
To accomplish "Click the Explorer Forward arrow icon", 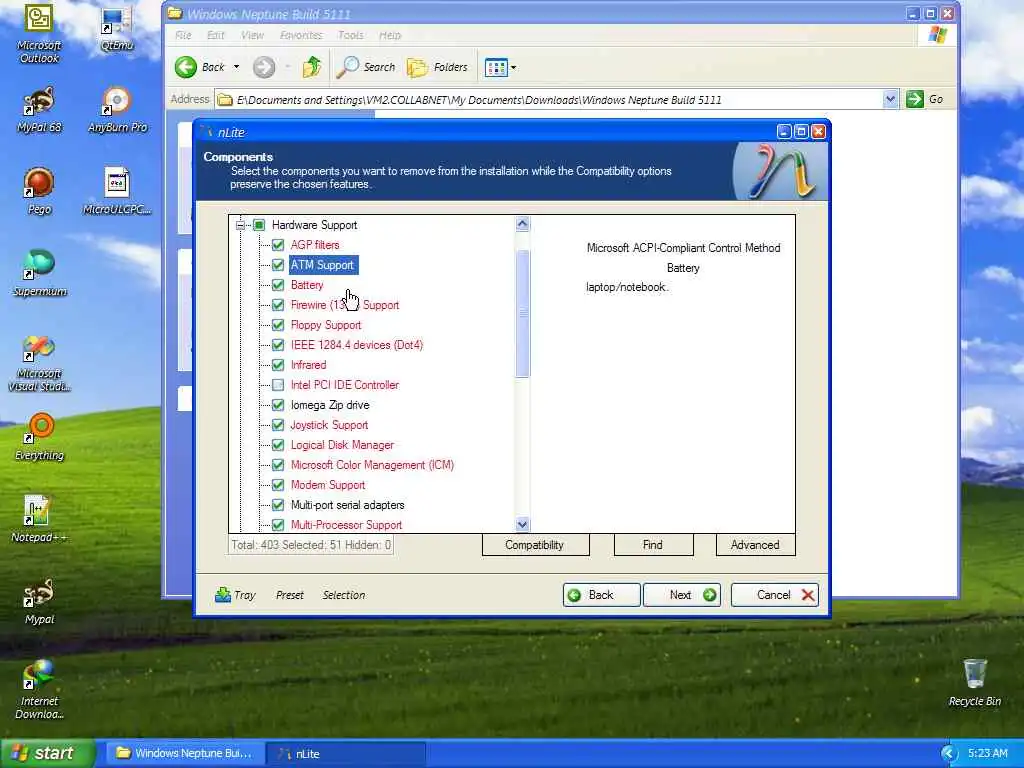I will pyautogui.click(x=264, y=67).
